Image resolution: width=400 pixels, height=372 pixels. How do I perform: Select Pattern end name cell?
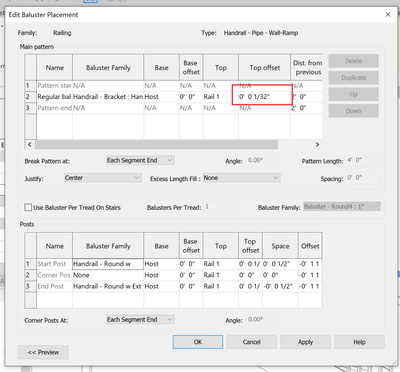[x=54, y=108]
